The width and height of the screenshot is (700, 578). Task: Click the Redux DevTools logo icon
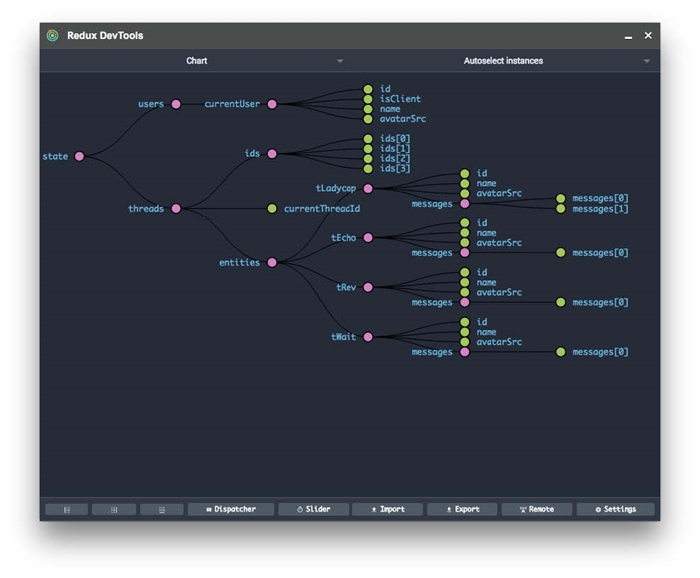[52, 36]
